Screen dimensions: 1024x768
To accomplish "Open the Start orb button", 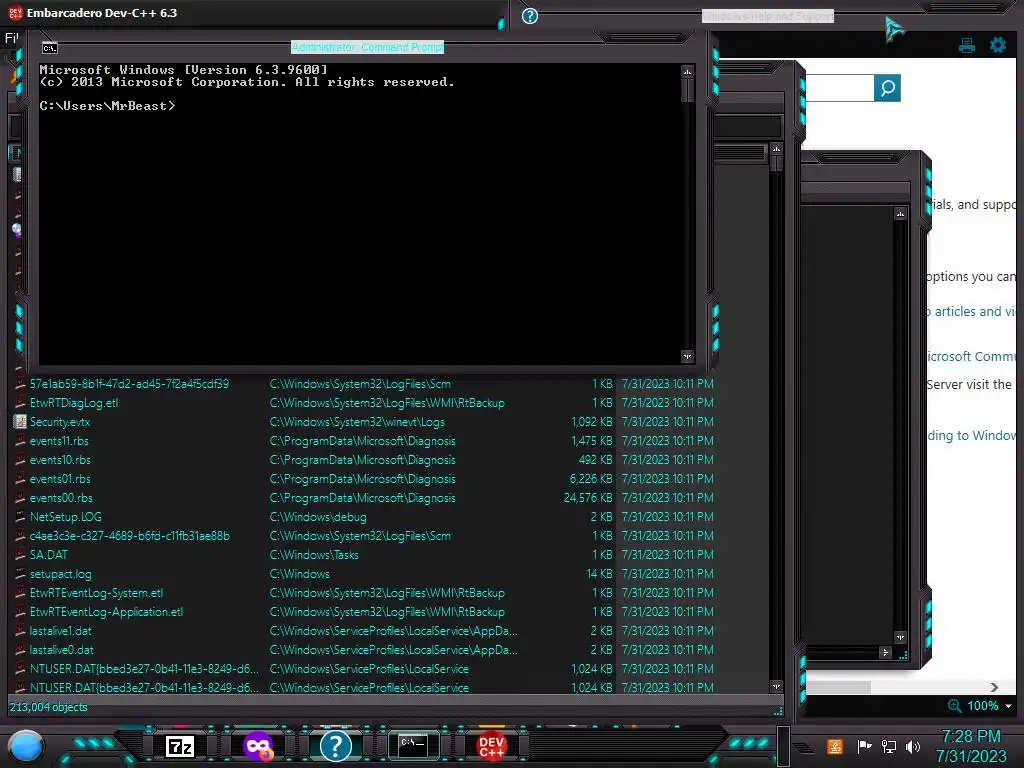I will coord(26,747).
